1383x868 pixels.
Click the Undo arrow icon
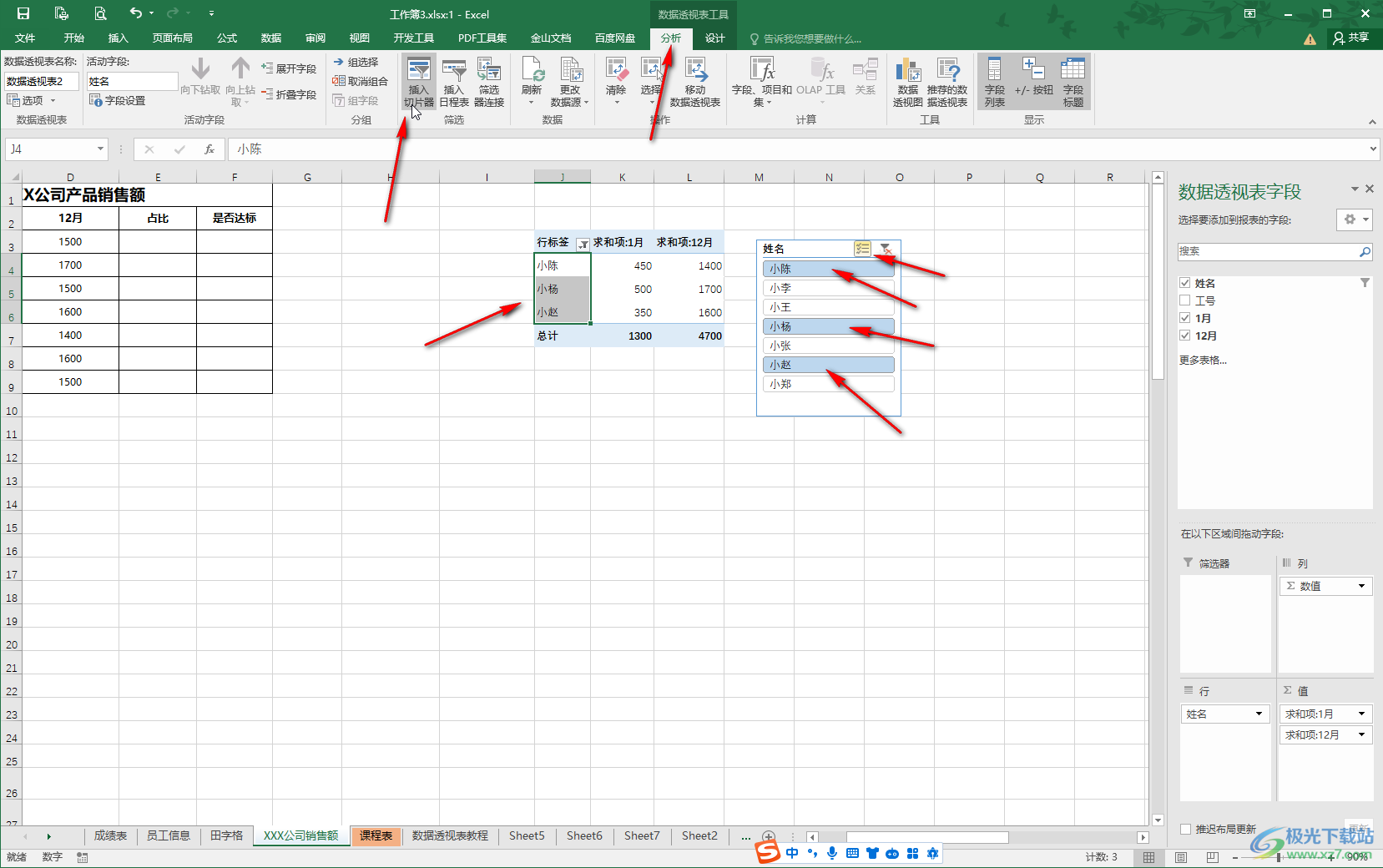[135, 13]
